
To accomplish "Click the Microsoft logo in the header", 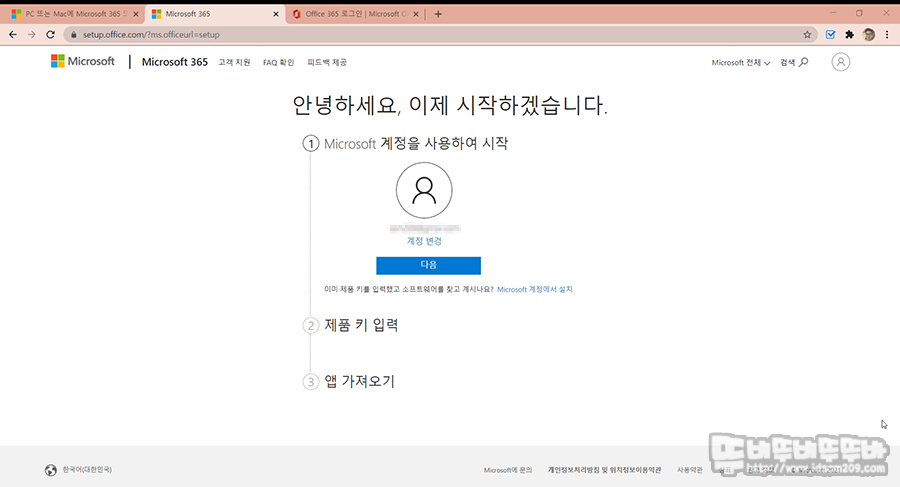I will [83, 61].
